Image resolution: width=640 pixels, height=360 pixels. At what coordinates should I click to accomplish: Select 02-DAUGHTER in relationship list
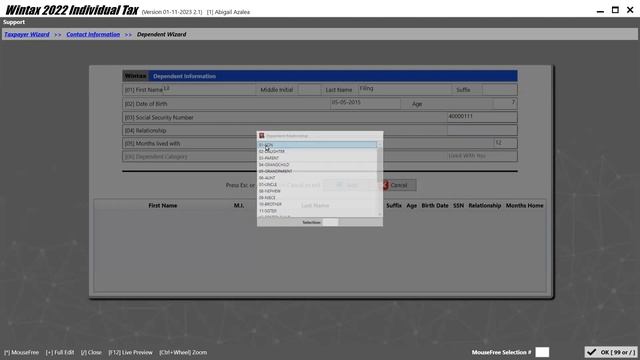317,151
